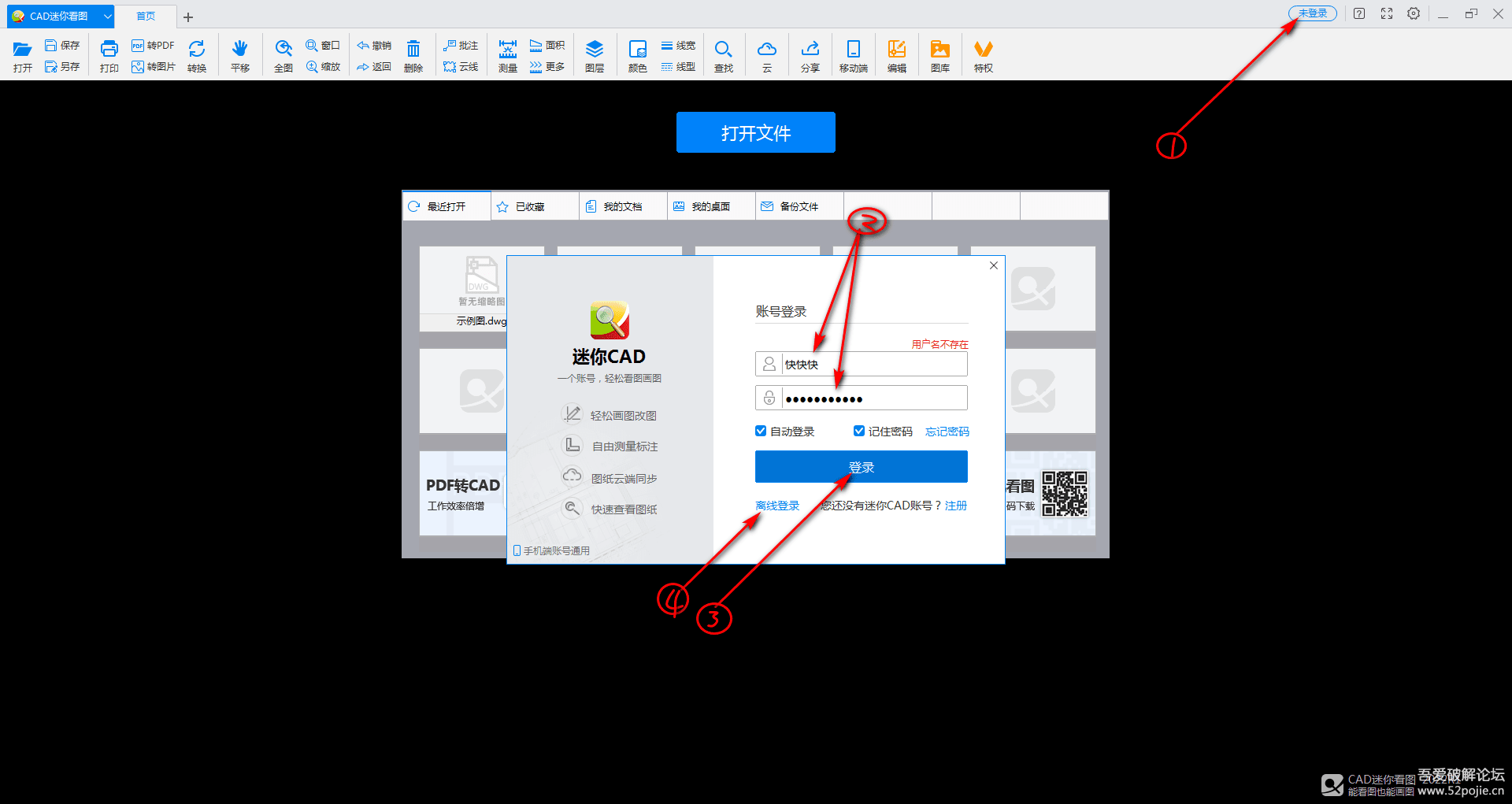Image resolution: width=1512 pixels, height=804 pixels.
Task: Click the 查找 search icon
Action: click(x=724, y=56)
